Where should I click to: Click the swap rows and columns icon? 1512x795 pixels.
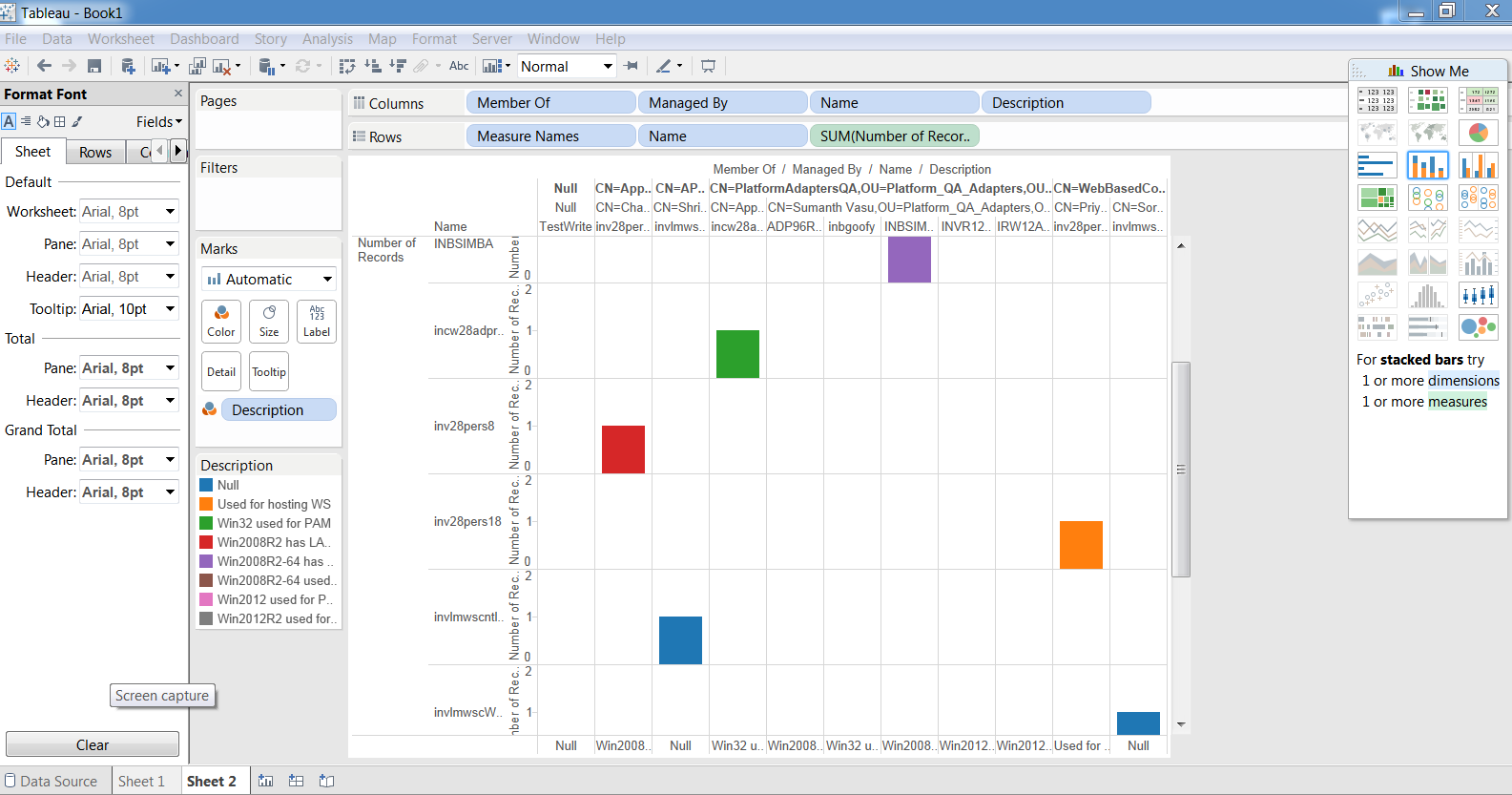click(x=347, y=66)
